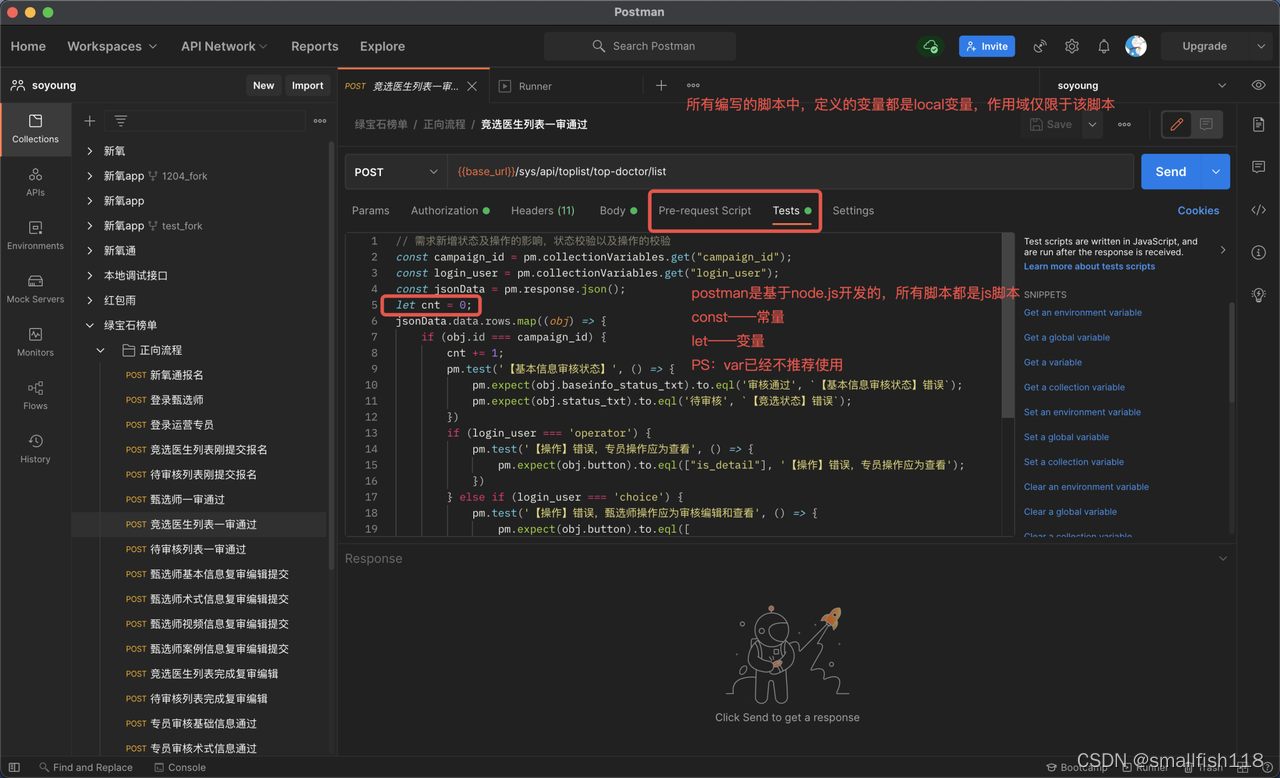Switch to the Settings tab
This screenshot has height=778, width=1280.
click(x=853, y=211)
